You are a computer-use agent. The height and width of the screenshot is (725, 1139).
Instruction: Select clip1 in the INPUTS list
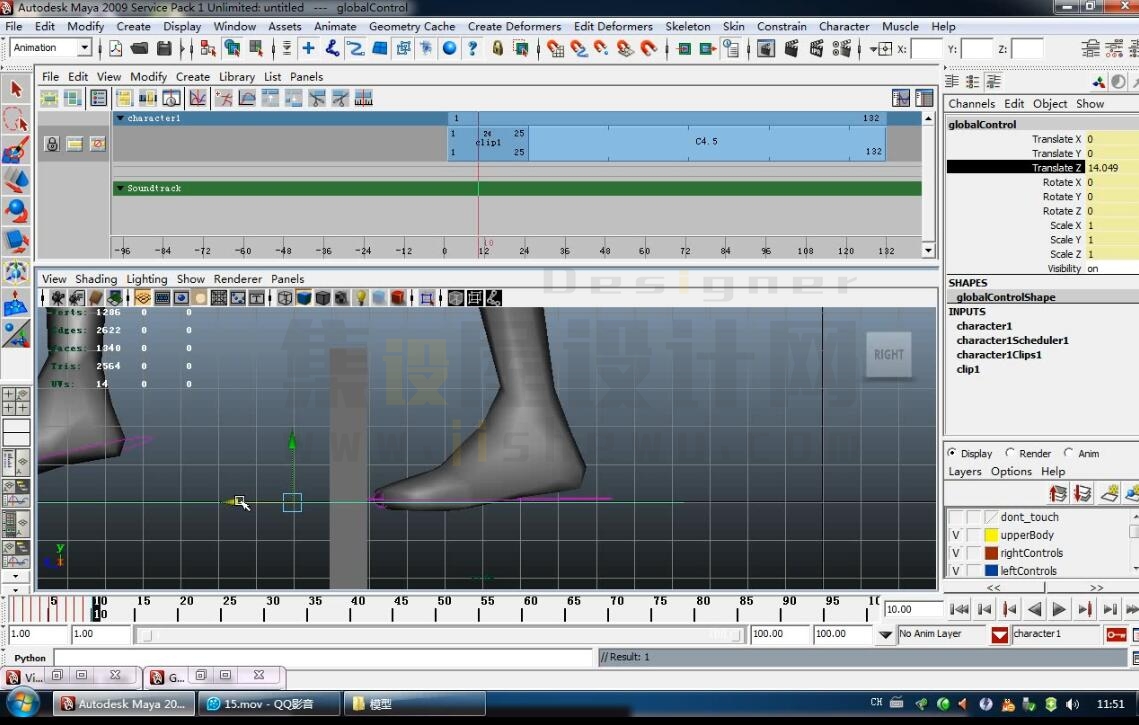click(x=968, y=369)
